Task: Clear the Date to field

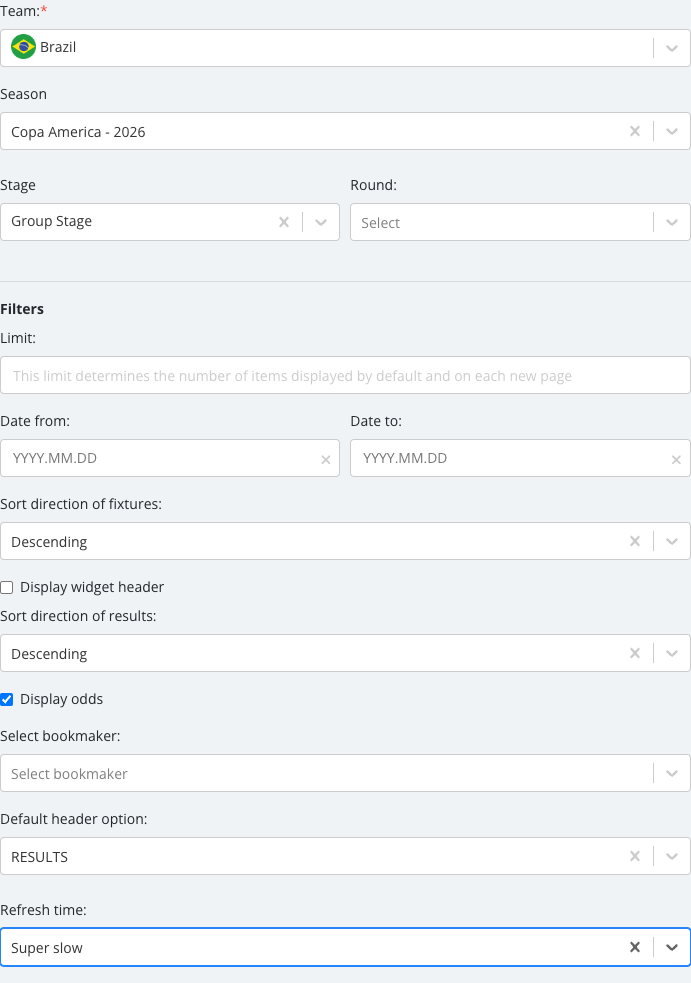Action: (676, 460)
